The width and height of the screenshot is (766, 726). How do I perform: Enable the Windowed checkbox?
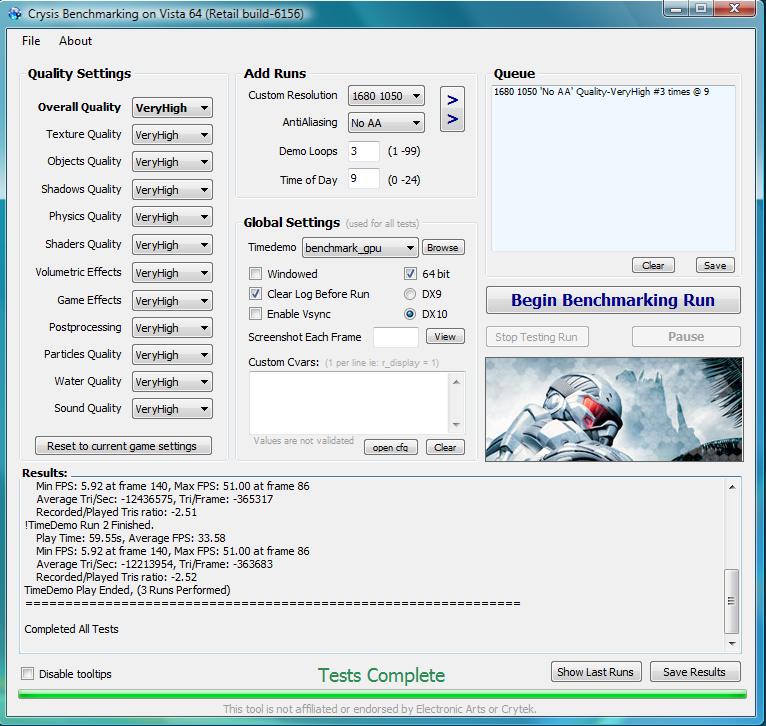255,274
